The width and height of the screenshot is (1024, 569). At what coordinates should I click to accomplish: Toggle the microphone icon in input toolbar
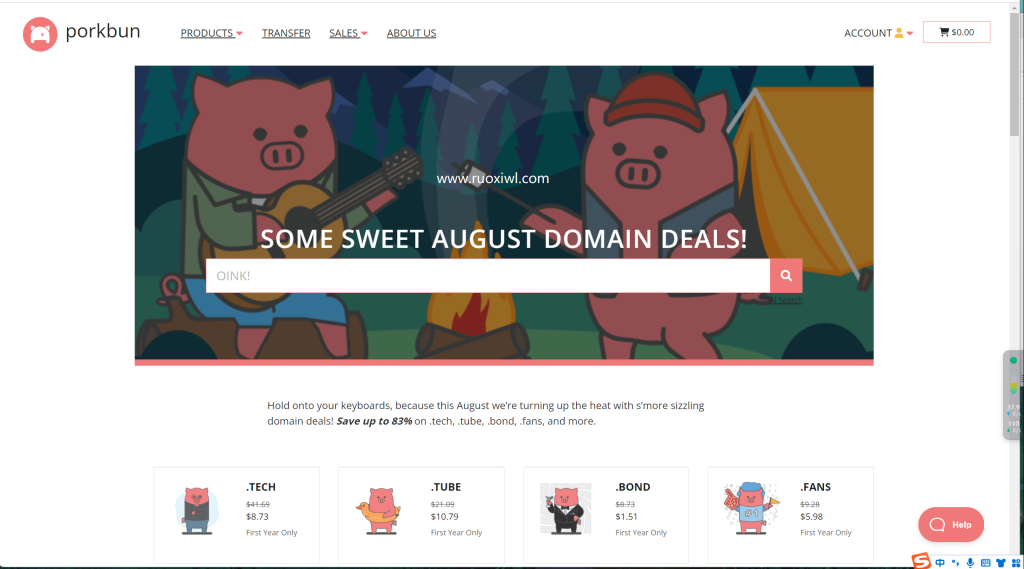tap(970, 562)
